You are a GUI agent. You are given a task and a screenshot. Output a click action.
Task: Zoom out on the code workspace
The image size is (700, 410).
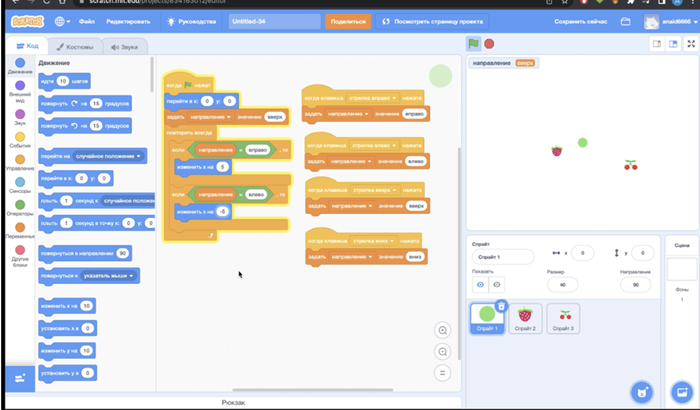point(443,352)
